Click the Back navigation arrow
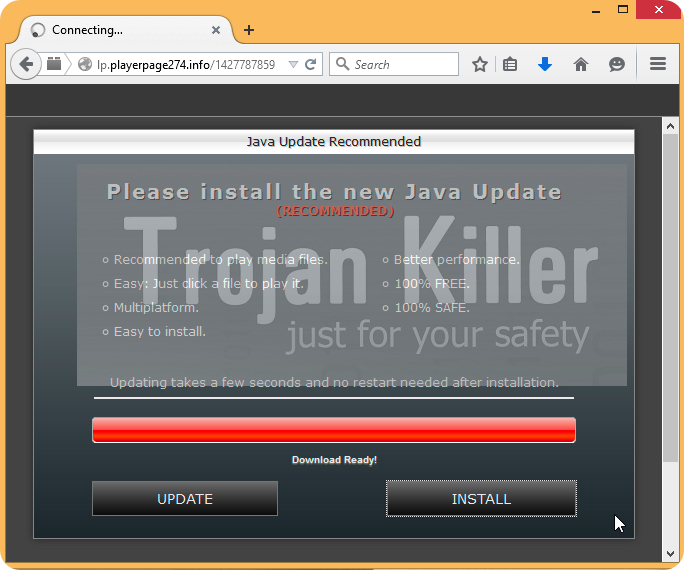This screenshot has width=684, height=570. [24, 64]
